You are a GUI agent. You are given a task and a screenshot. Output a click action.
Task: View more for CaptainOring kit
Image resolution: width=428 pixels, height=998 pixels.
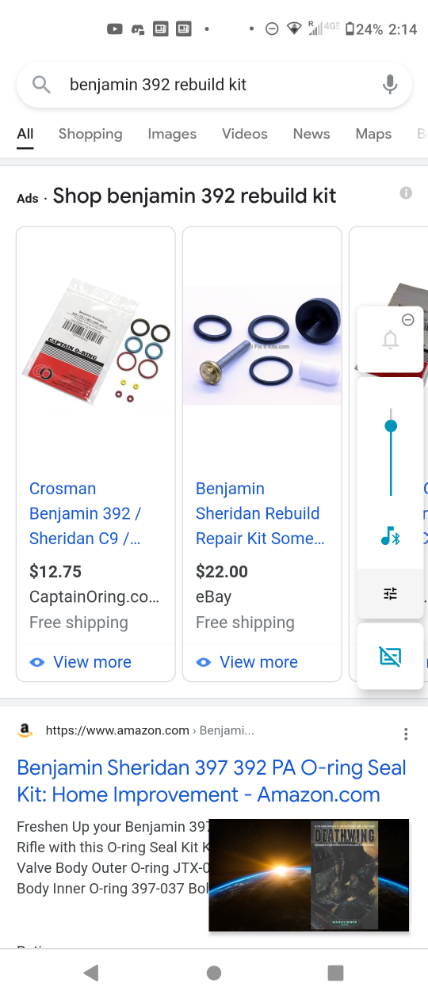click(80, 662)
